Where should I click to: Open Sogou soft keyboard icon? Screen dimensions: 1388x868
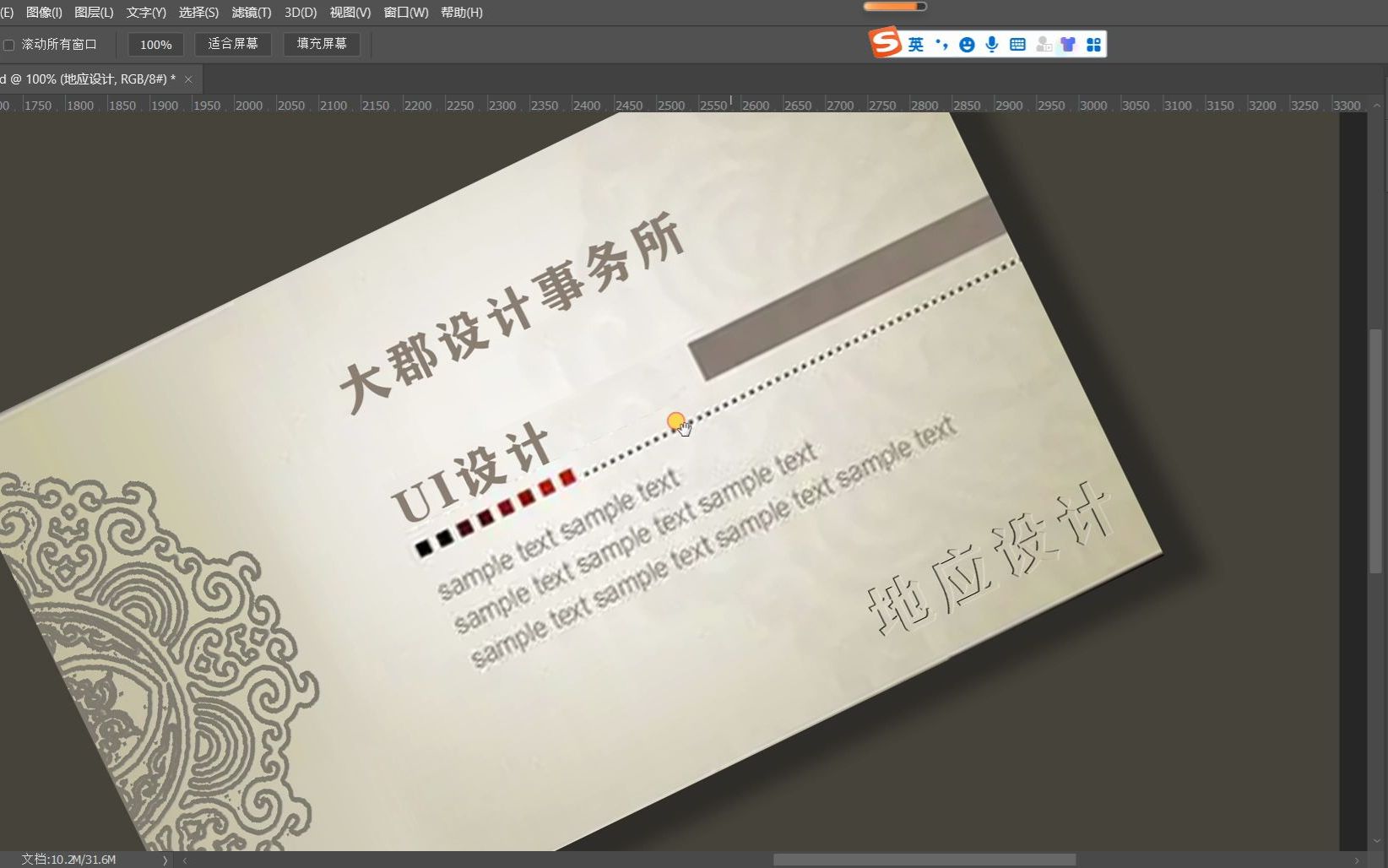coord(1017,45)
